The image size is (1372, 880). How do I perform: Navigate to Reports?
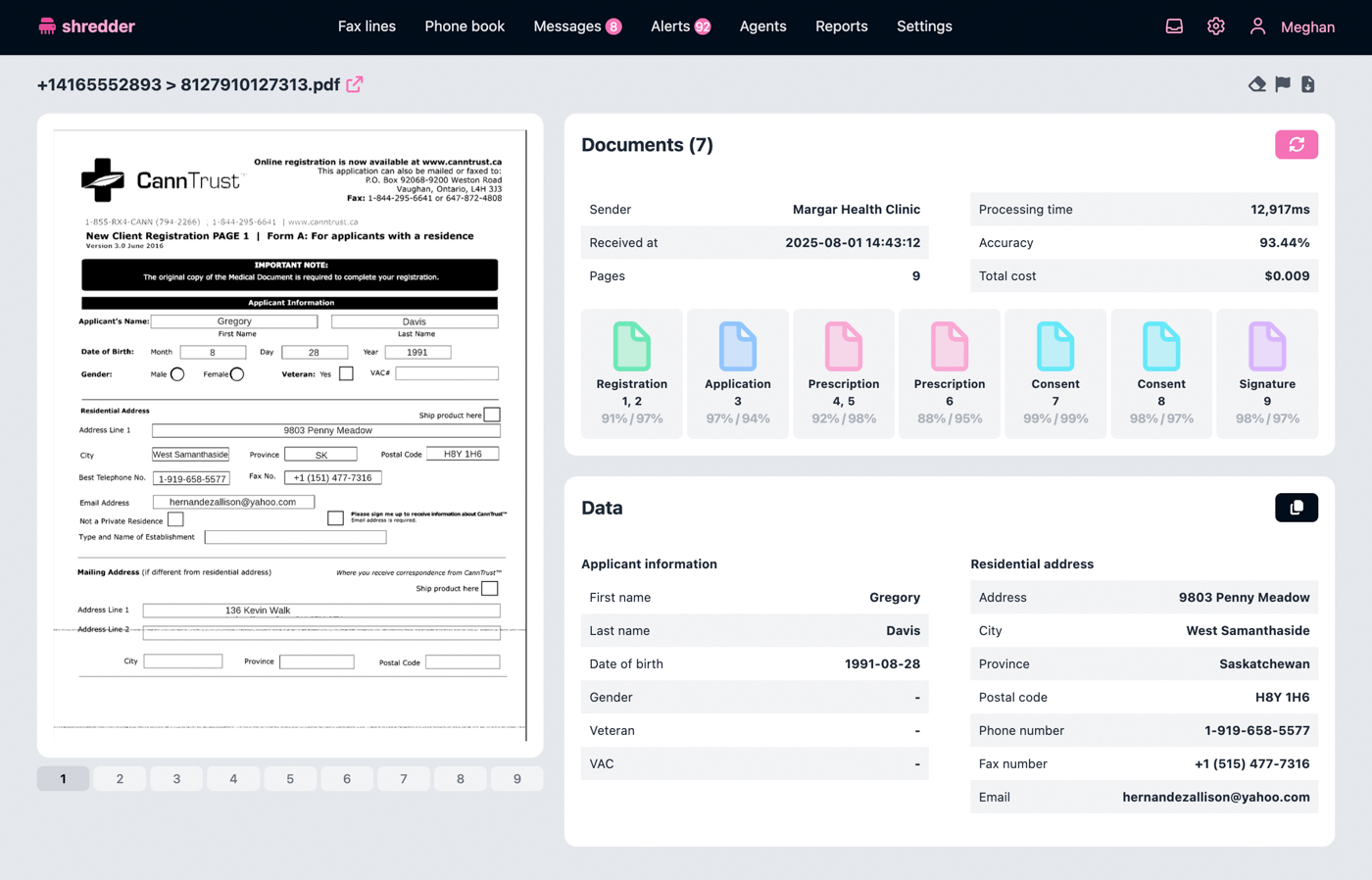[841, 26]
